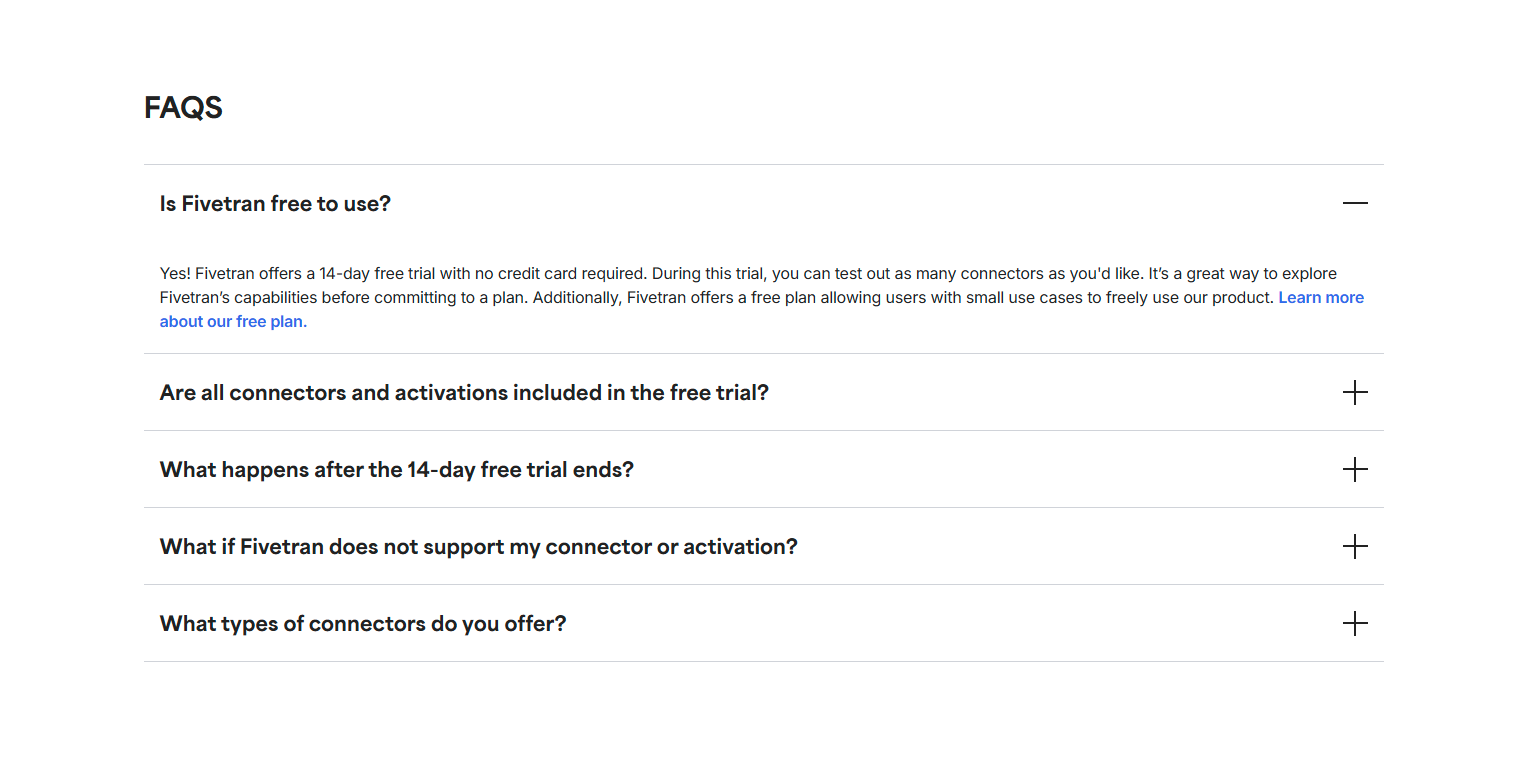This screenshot has width=1527, height=782.
Task: Click the plus icon beside unsupported connector question
Action: 1355,546
